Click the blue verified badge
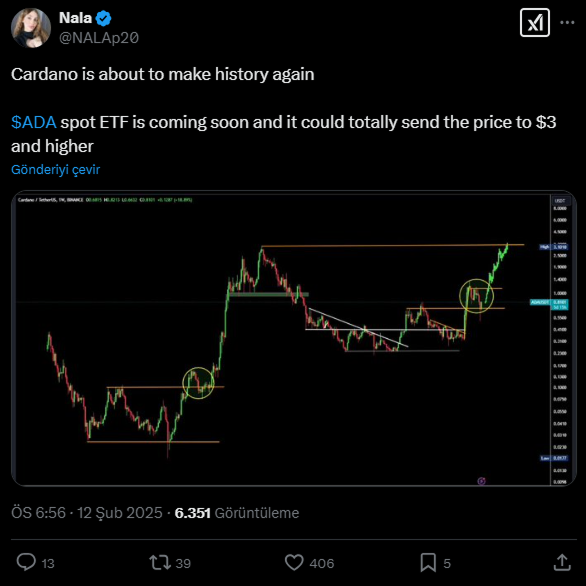The width and height of the screenshot is (586, 586). [x=104, y=18]
